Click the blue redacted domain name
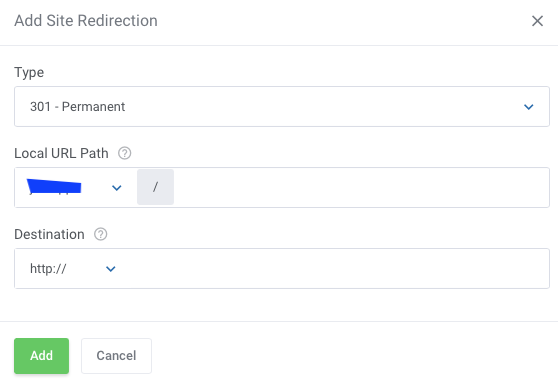Image resolution: width=558 pixels, height=385 pixels. [54, 187]
